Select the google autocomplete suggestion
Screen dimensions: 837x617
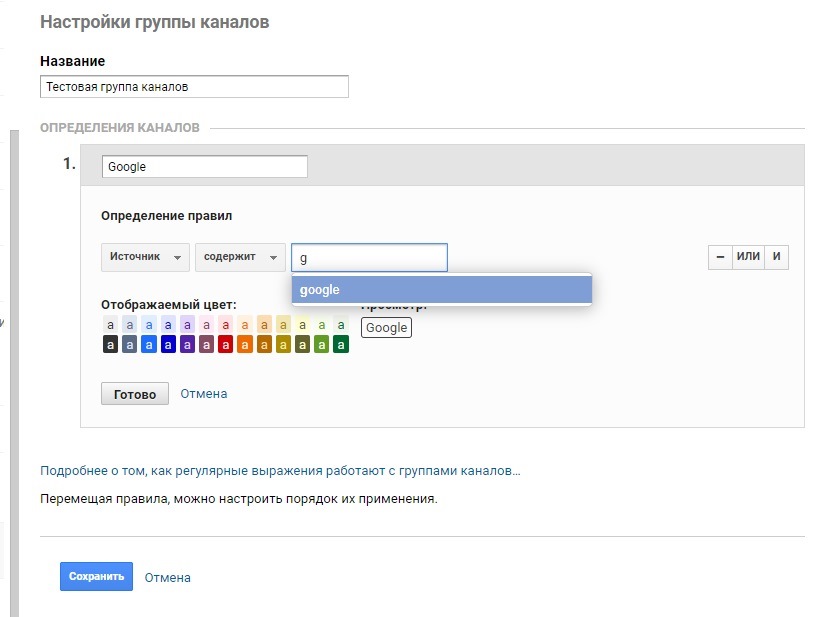tap(442, 290)
